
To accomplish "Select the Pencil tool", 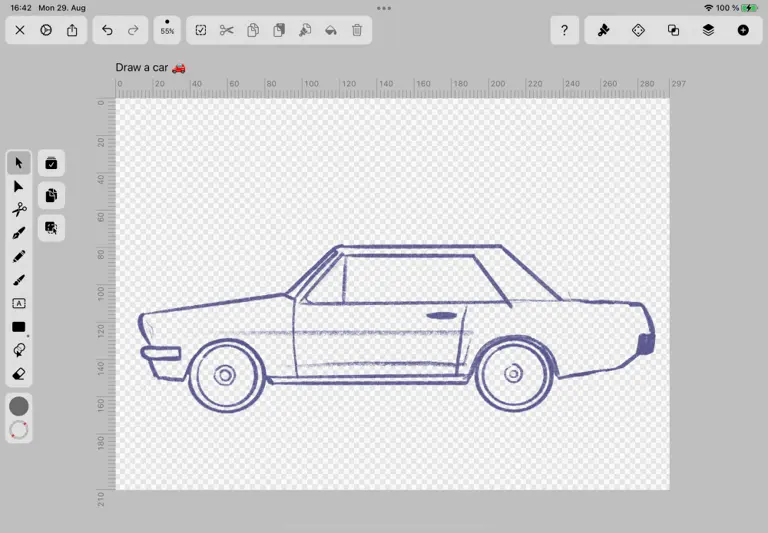I will (19, 256).
